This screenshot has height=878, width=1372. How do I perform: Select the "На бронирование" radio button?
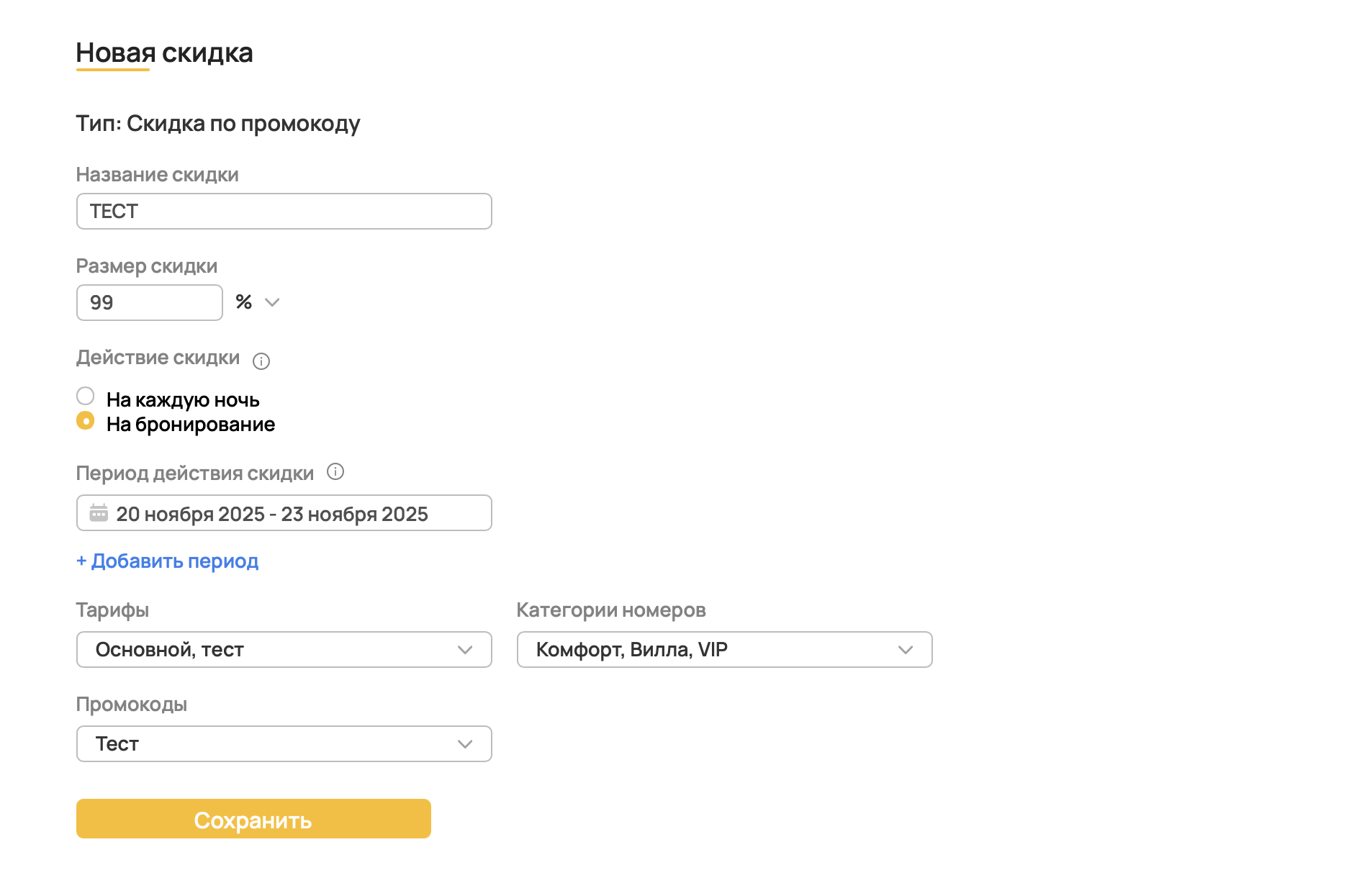pos(86,421)
